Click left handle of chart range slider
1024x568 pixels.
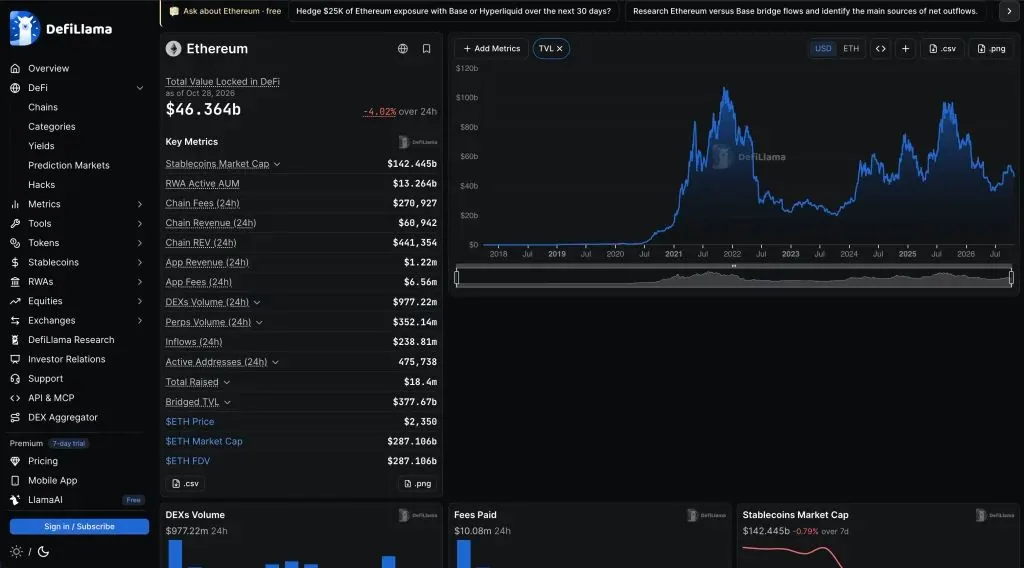tap(456, 278)
